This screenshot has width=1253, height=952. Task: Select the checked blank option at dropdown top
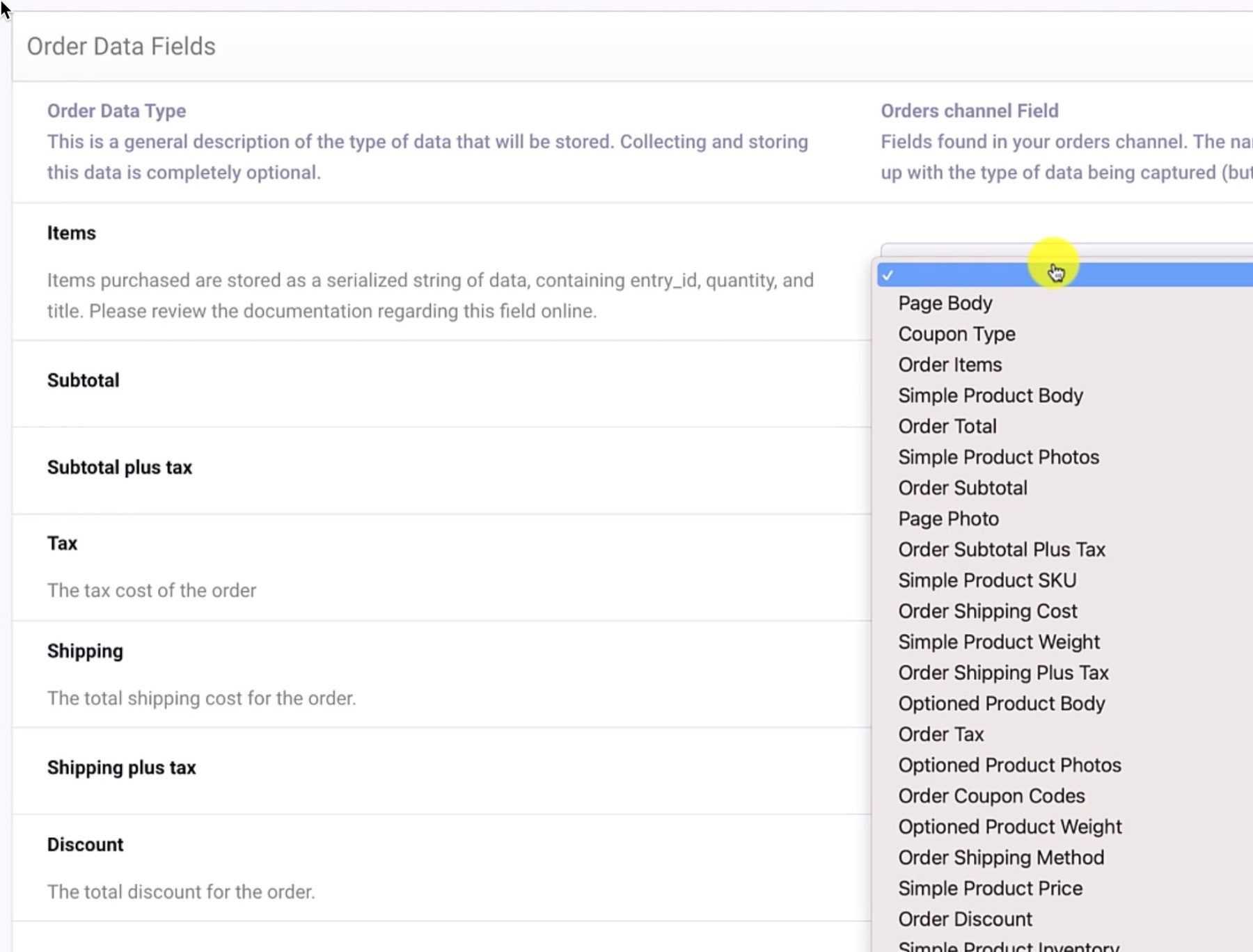pyautogui.click(x=1009, y=274)
